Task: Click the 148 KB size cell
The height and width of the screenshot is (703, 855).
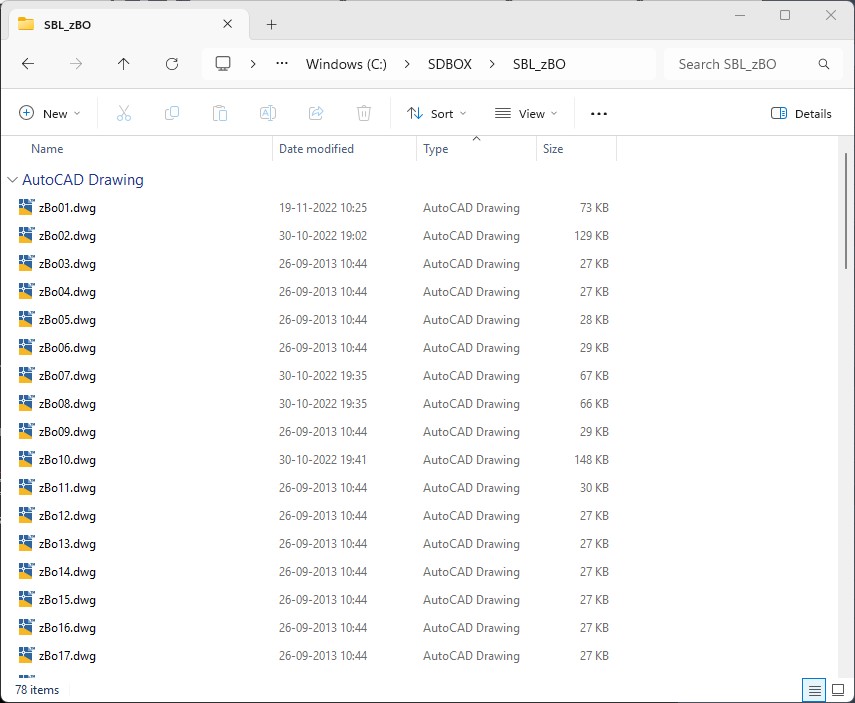Action: click(x=591, y=459)
